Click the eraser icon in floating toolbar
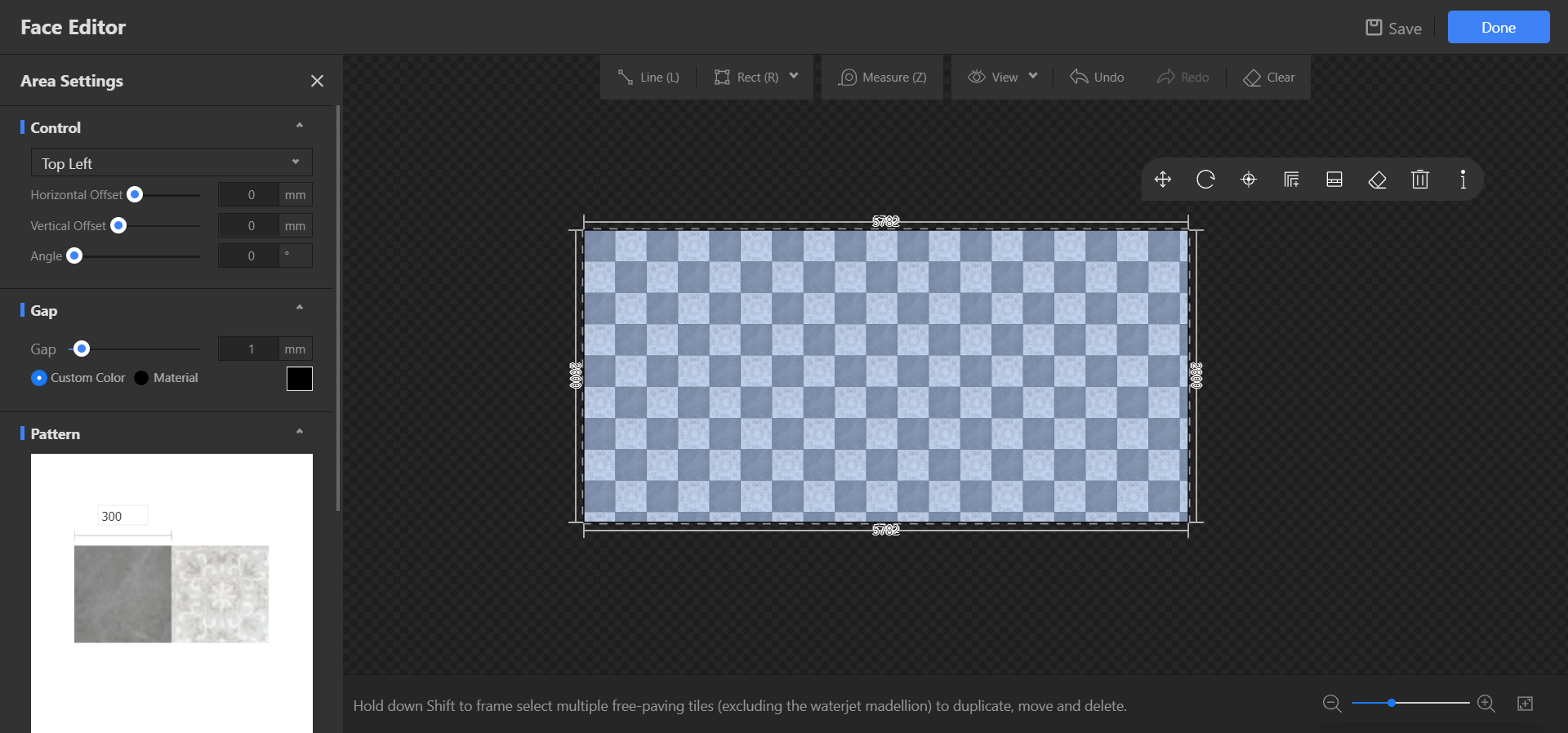The image size is (1568, 733). tap(1377, 180)
